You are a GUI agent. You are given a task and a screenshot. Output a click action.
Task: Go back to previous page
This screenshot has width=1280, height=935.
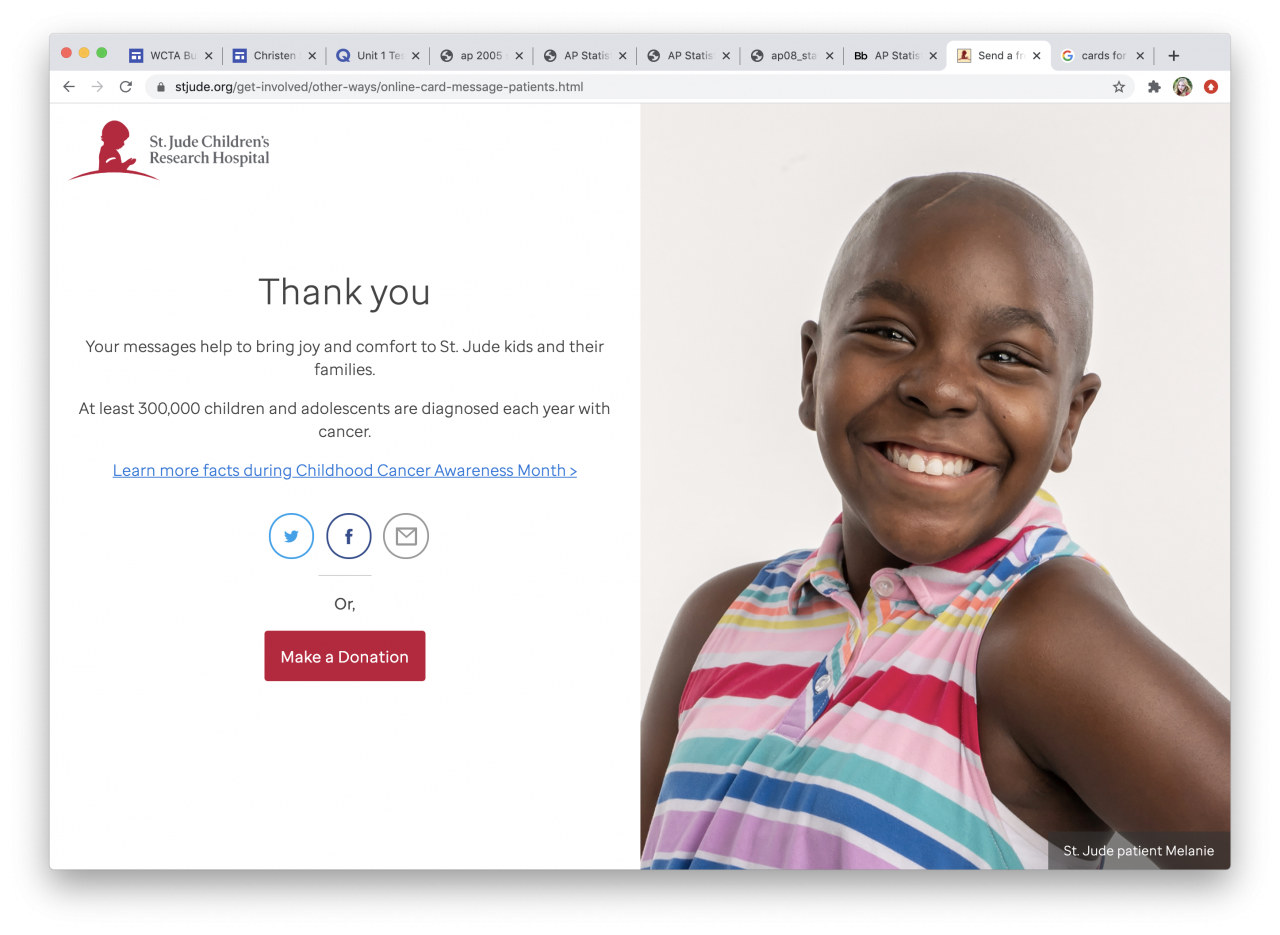pos(69,87)
